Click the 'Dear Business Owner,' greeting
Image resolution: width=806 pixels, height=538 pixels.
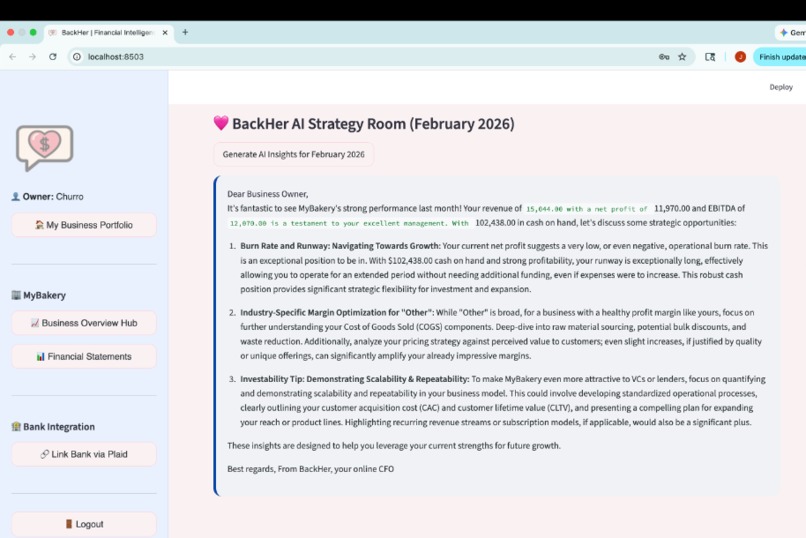click(x=268, y=194)
